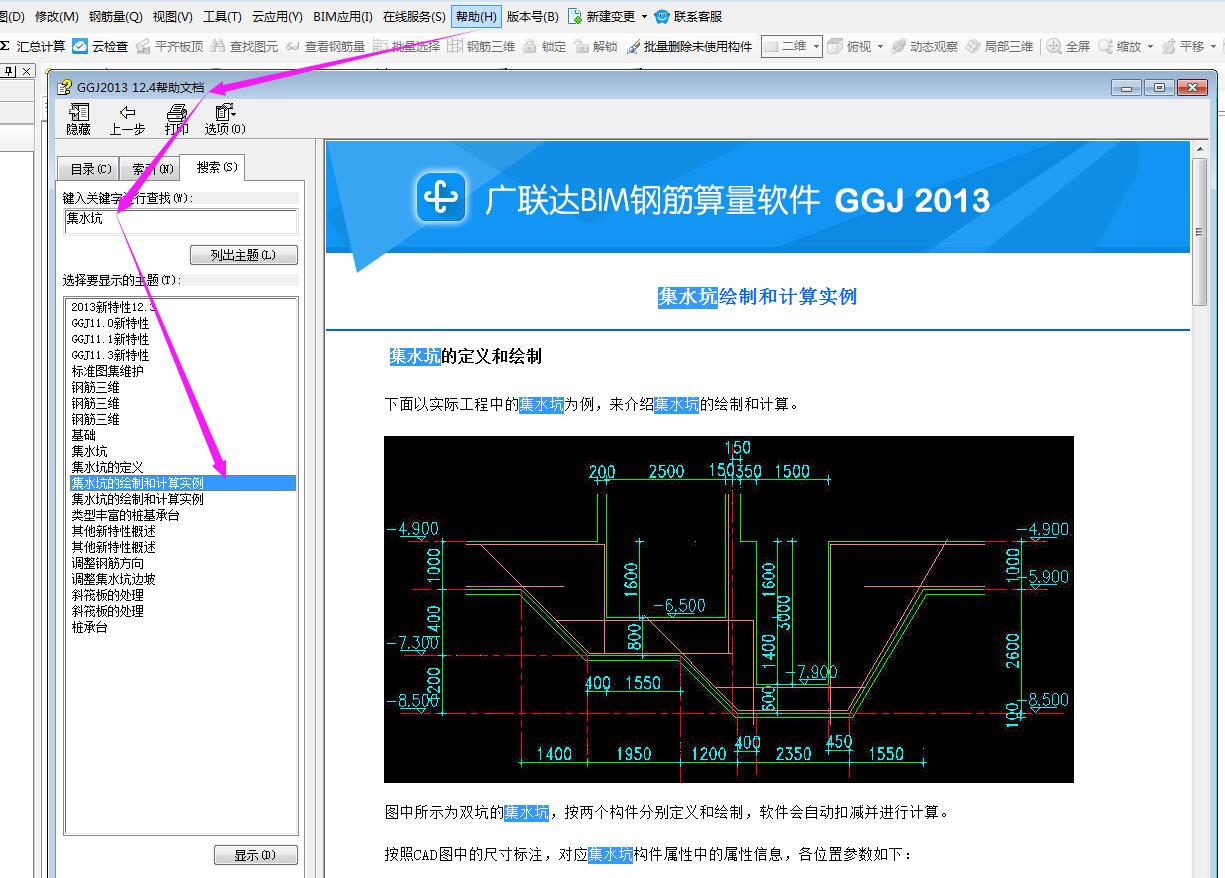
Task: Click the help content vertical scrollbar thumb
Action: point(1200,232)
